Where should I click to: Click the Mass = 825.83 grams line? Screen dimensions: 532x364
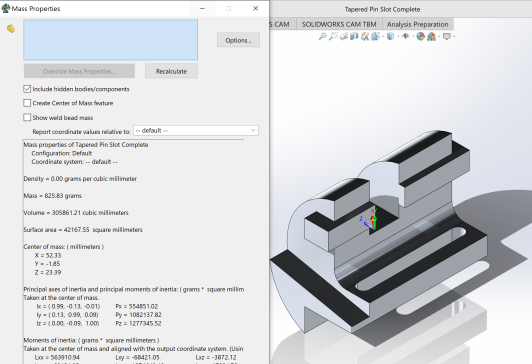(53, 196)
